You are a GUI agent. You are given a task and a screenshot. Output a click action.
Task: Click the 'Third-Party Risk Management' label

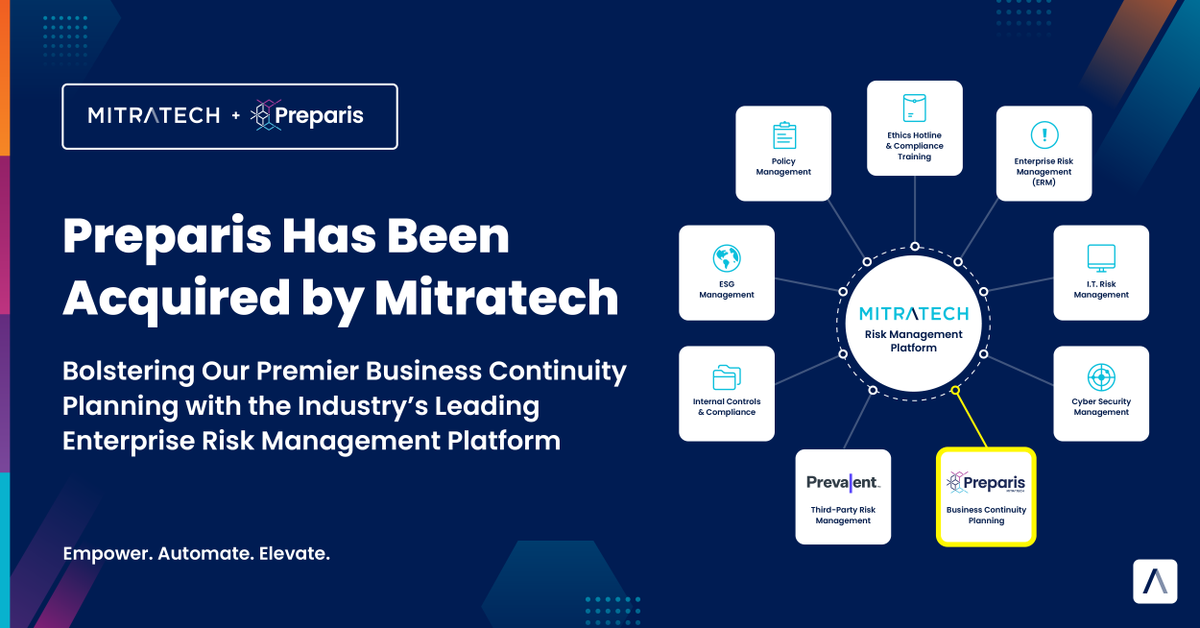click(x=843, y=515)
